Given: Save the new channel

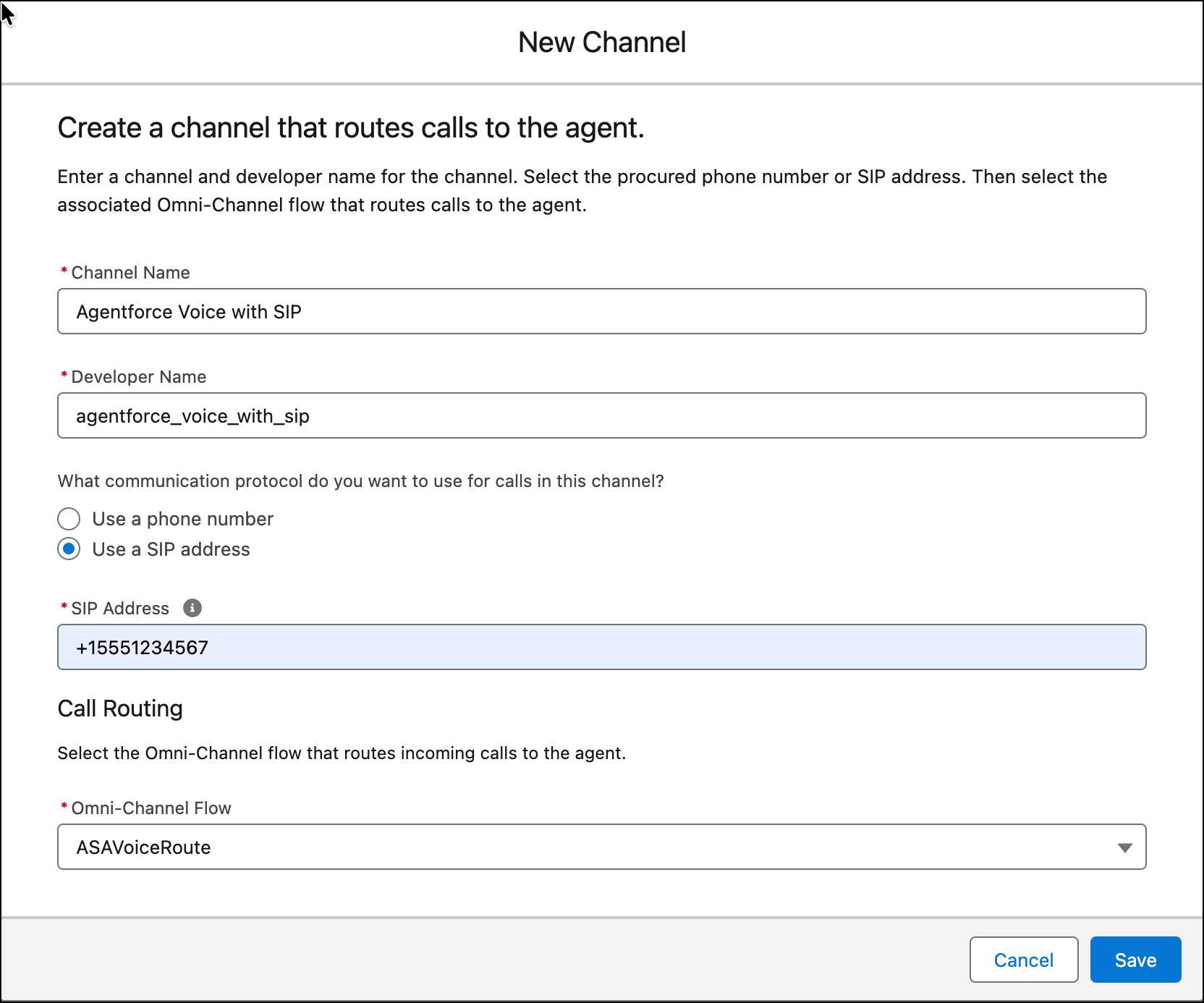Looking at the screenshot, I should point(1135,960).
